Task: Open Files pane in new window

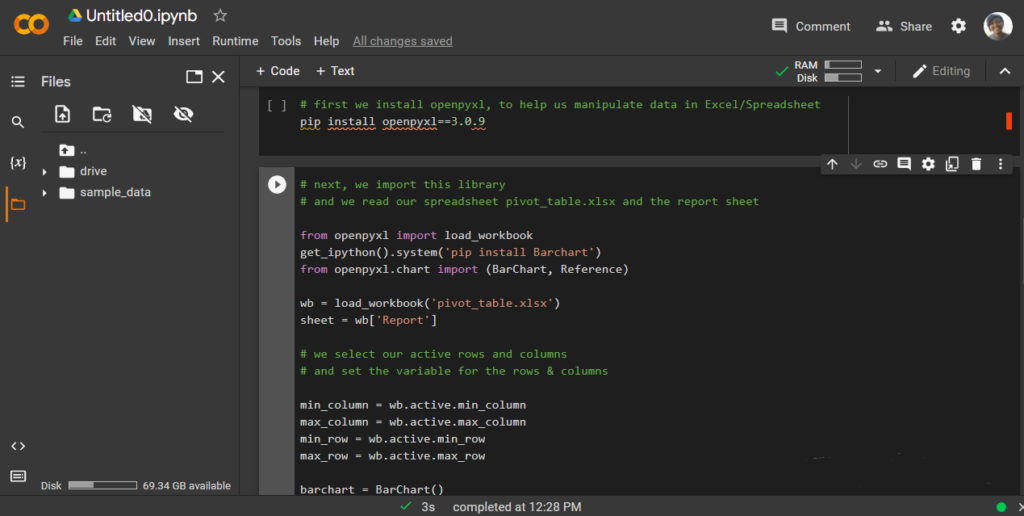Action: point(194,76)
